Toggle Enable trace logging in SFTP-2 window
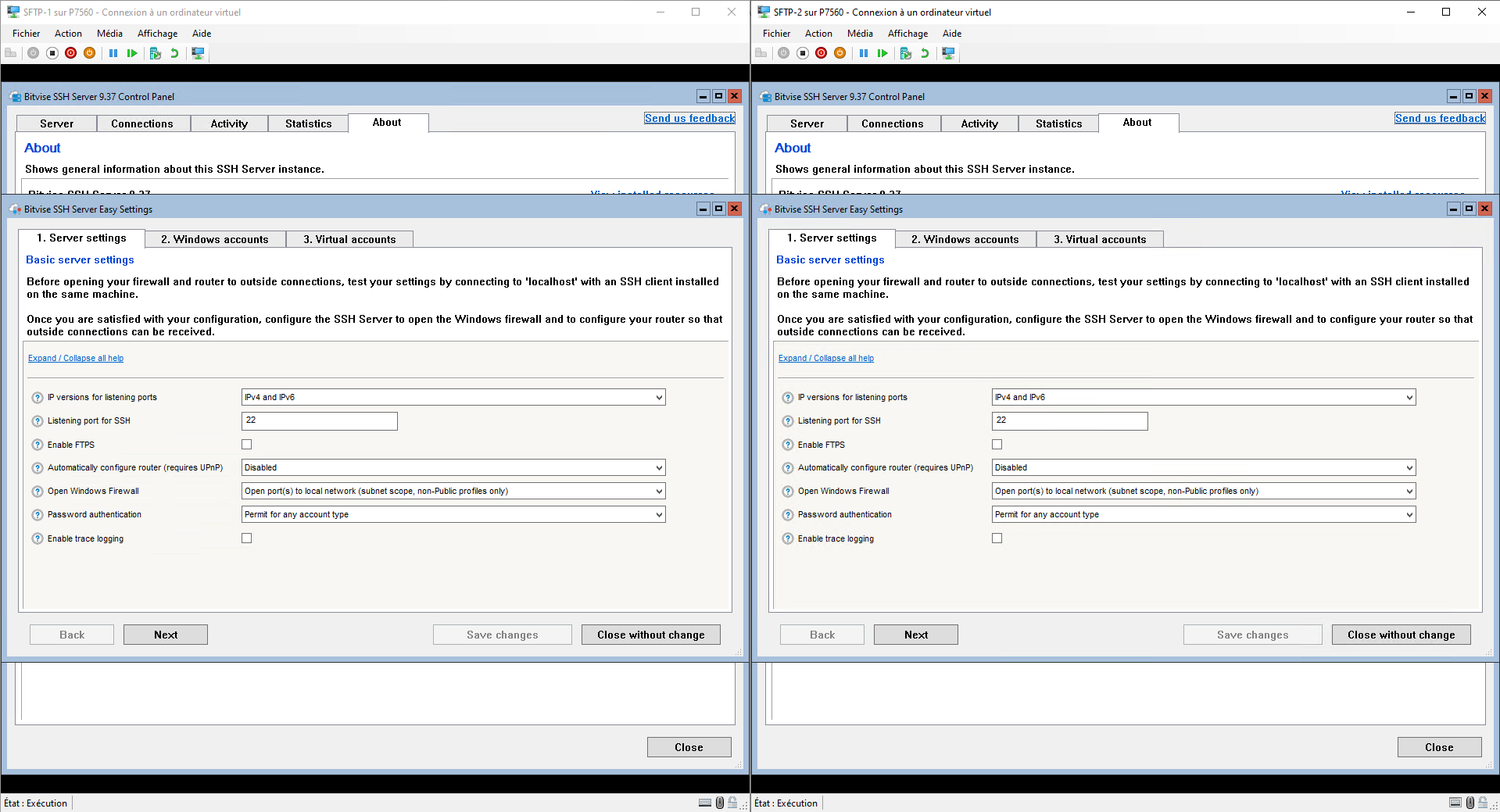Viewport: 1500px width, 812px height. coord(997,538)
